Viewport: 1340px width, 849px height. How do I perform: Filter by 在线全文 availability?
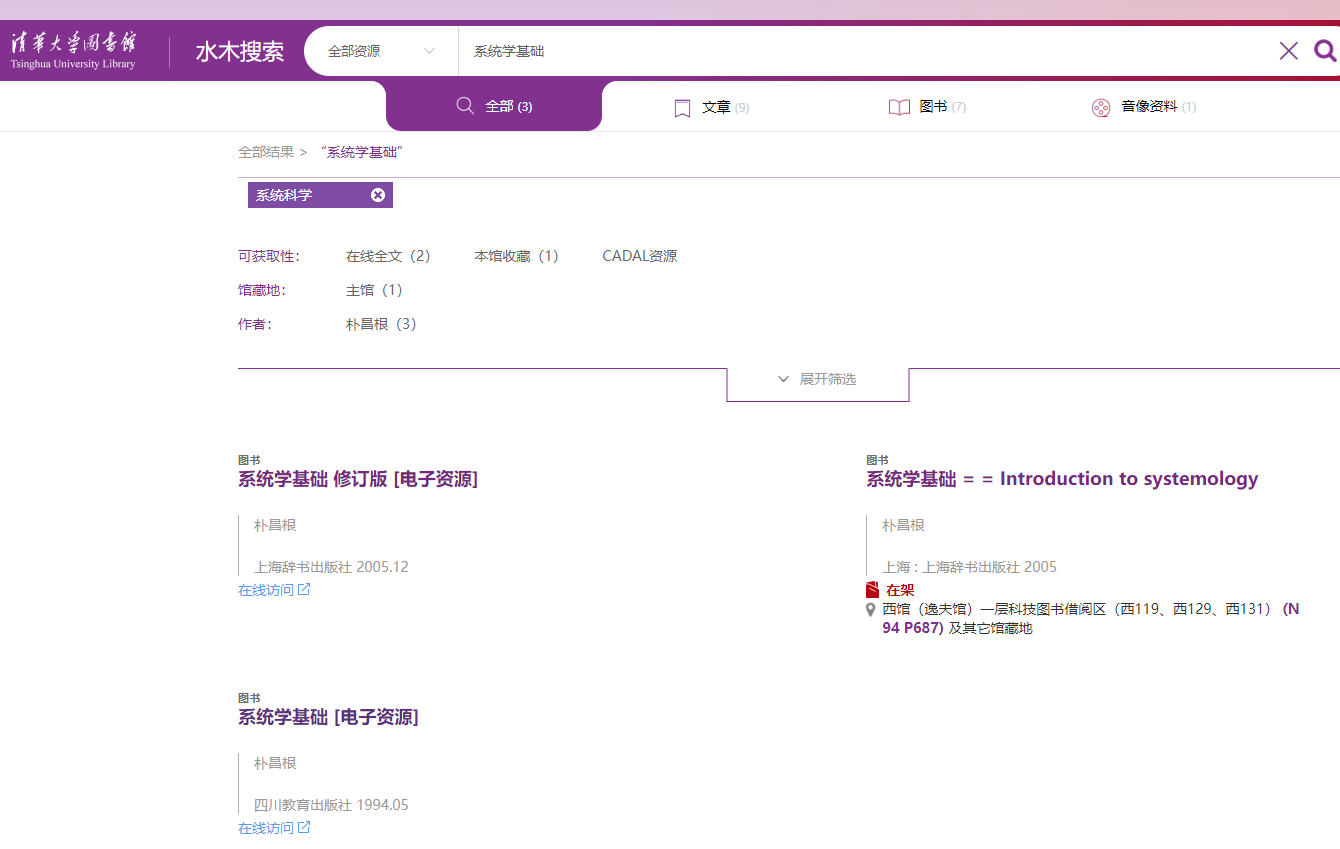pyautogui.click(x=388, y=256)
